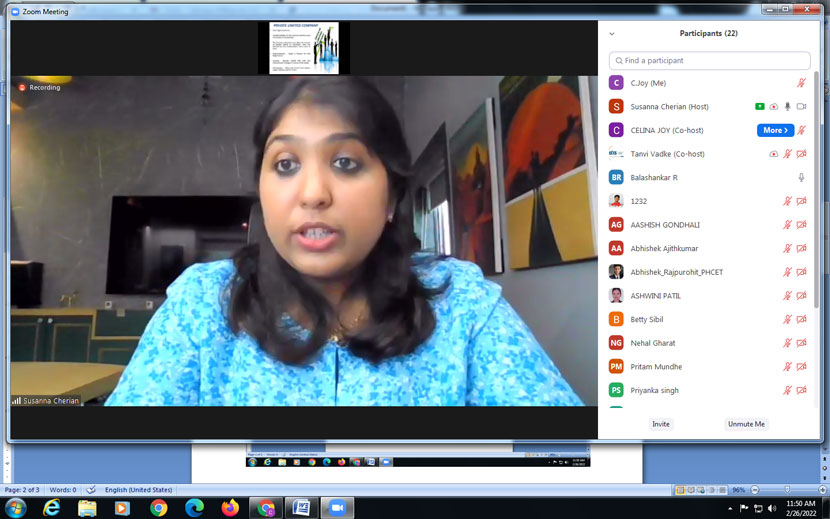The image size is (830, 519).
Task: Switch to Microsoft Word in the taskbar
Action: (x=302, y=508)
